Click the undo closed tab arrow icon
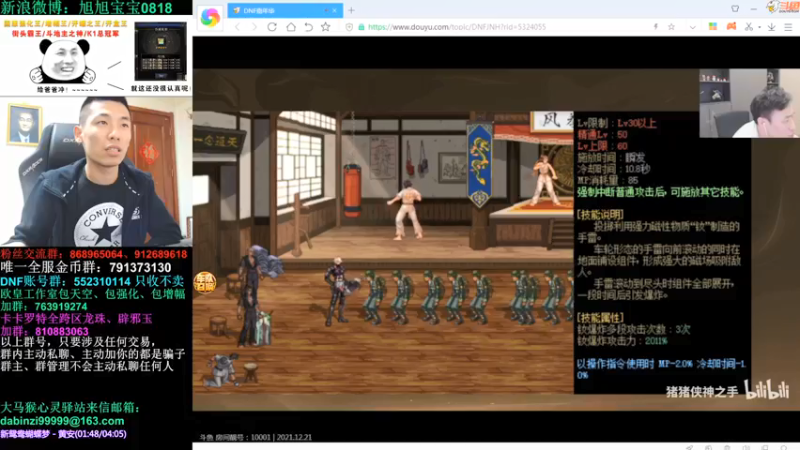The width and height of the screenshot is (800, 450). pos(308,27)
